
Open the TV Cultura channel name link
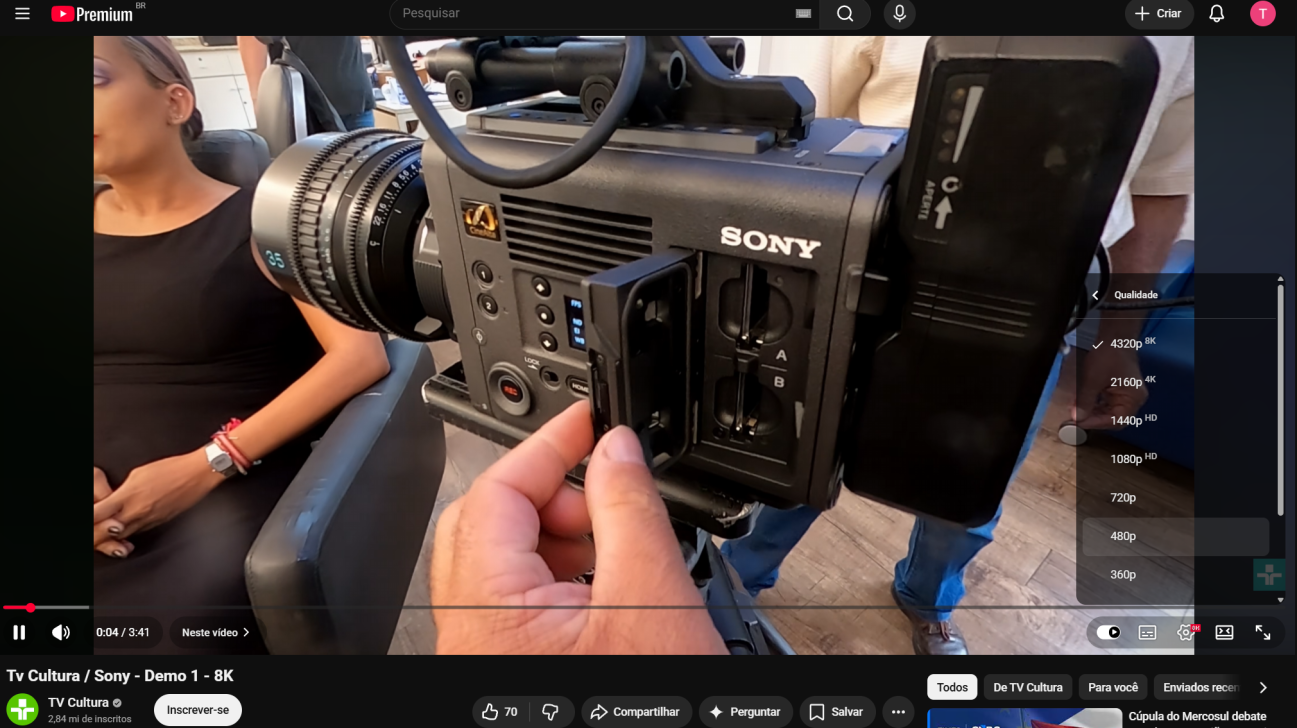[x=78, y=702]
